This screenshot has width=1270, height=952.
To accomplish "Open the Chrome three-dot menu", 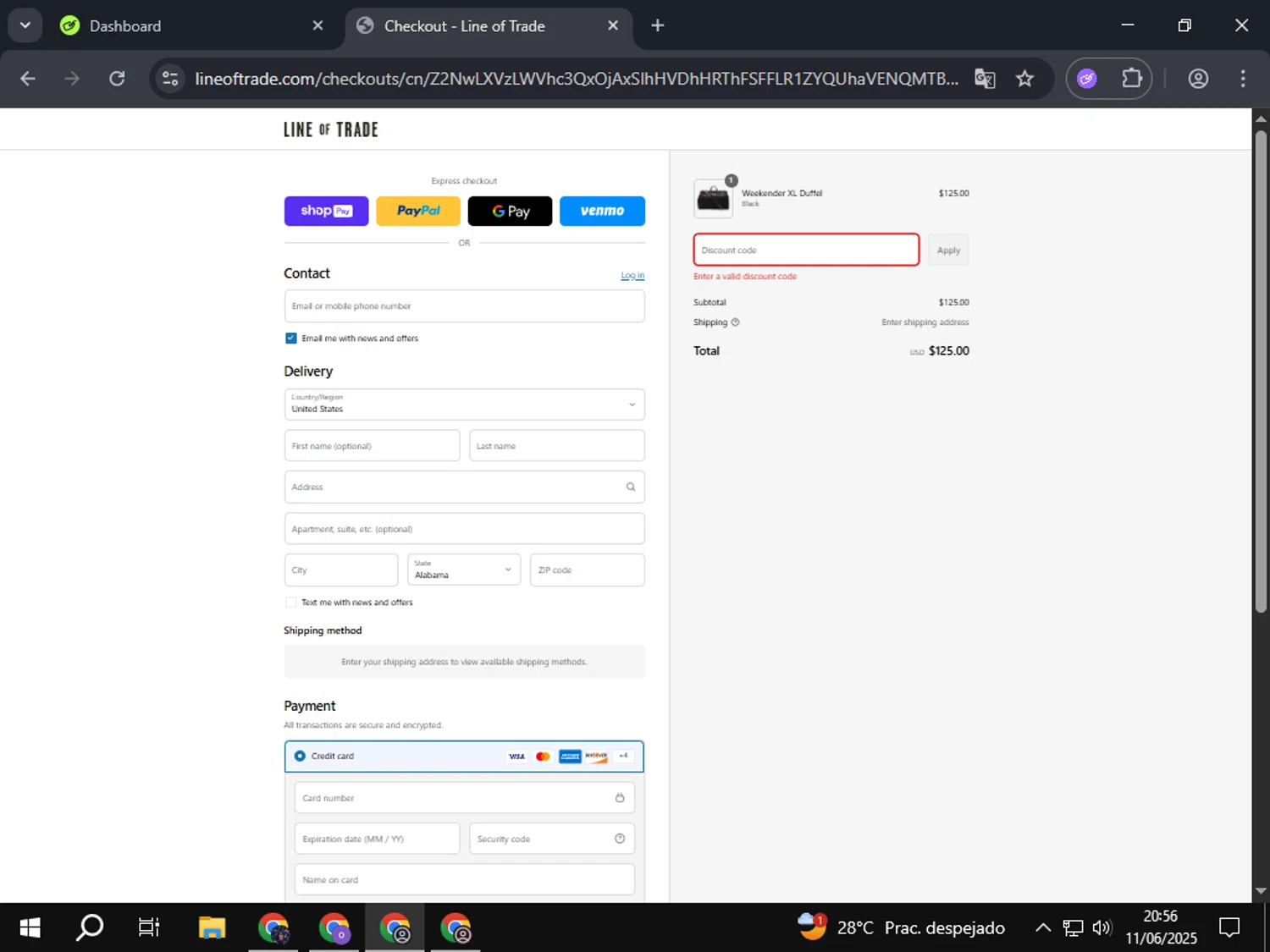I will (1243, 79).
